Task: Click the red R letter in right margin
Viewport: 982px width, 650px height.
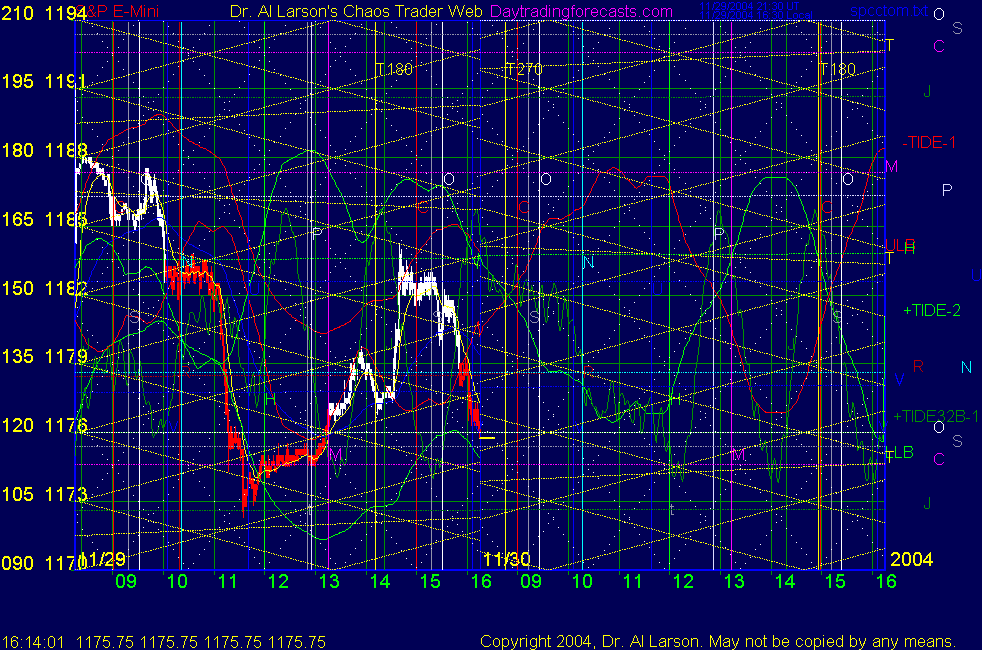Action: 918,366
